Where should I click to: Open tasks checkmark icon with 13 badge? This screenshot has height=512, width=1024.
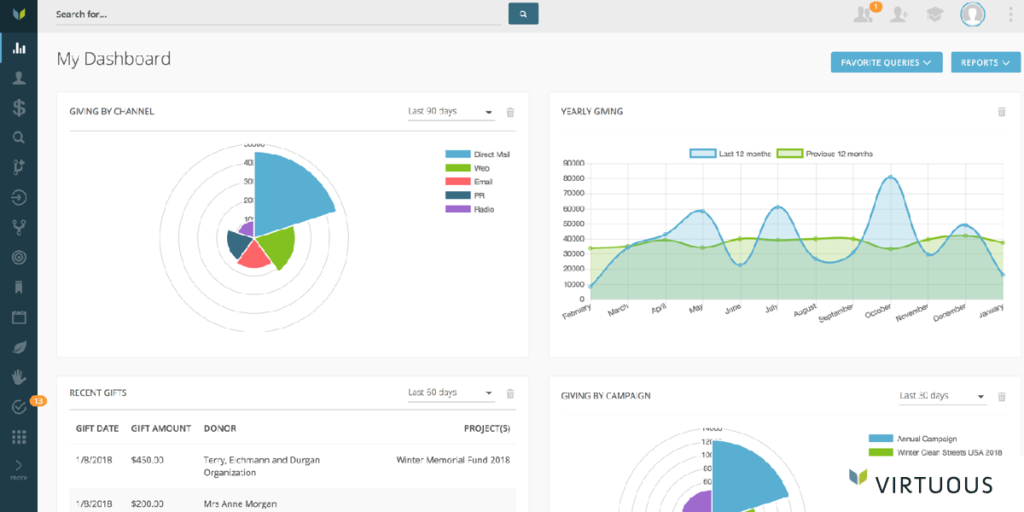[x=19, y=408]
